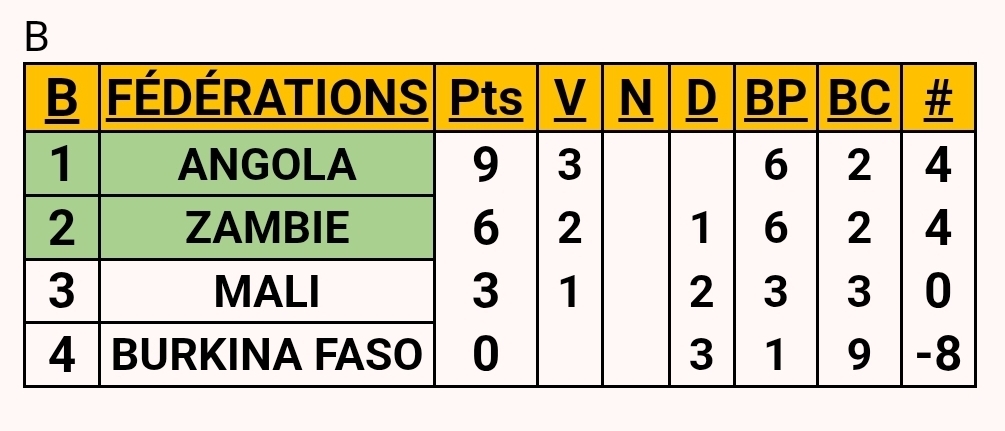Viewport: 1005px width, 431px height.
Task: Click the BP column header
Action: [776, 97]
